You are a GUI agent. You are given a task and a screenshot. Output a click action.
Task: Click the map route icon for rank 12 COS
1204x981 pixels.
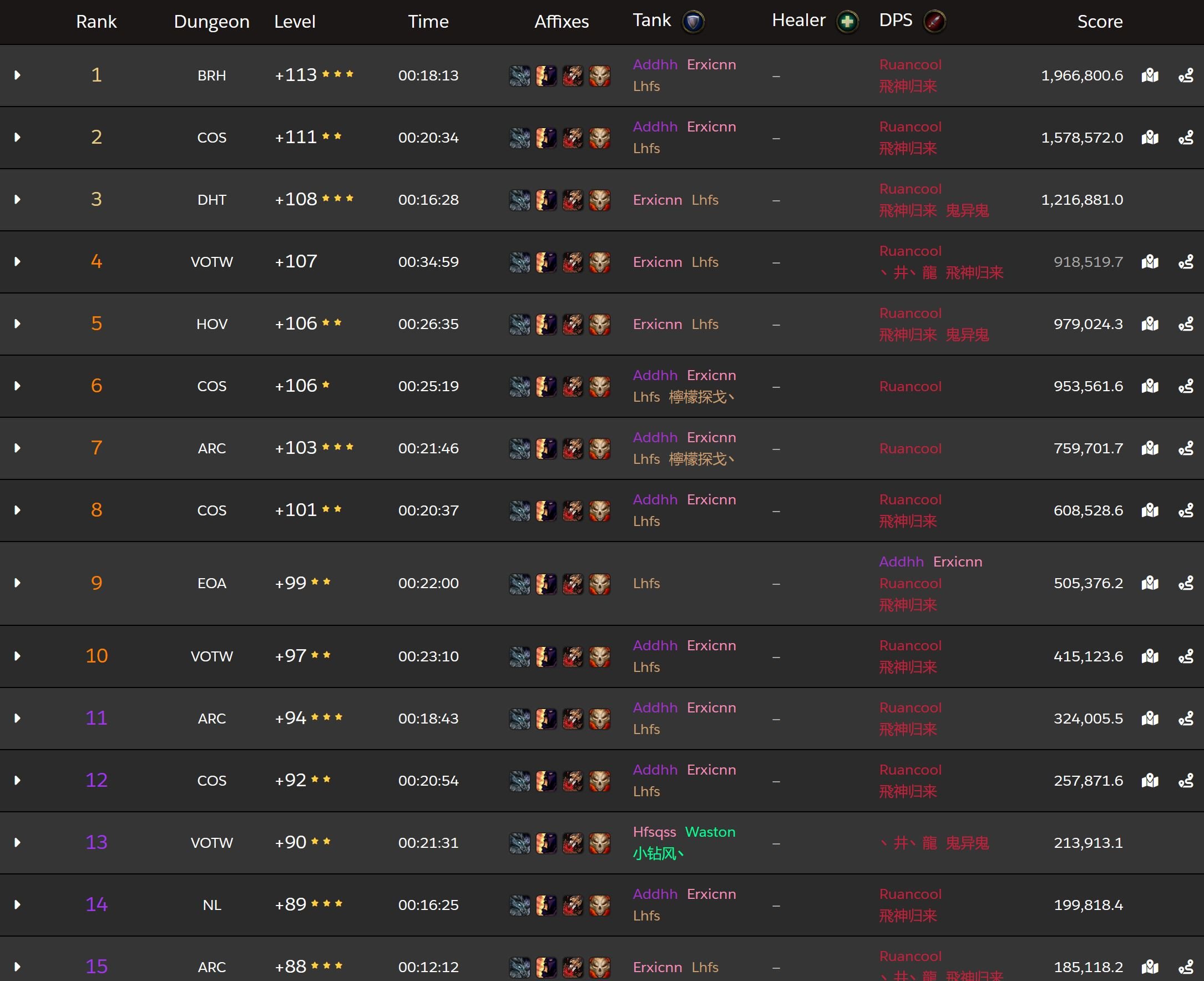(1150, 780)
